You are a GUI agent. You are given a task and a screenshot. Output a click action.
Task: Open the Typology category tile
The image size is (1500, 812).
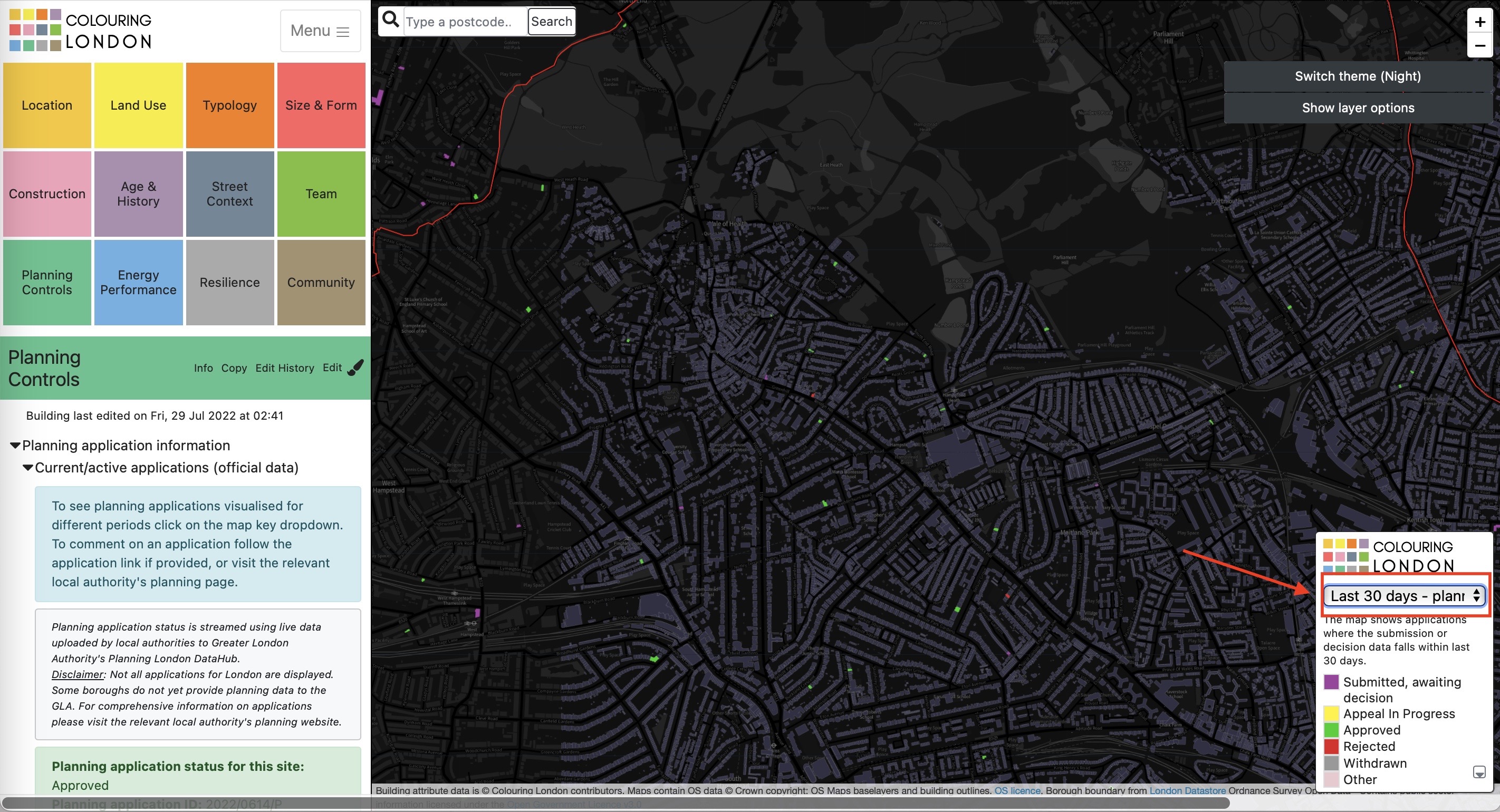(230, 105)
